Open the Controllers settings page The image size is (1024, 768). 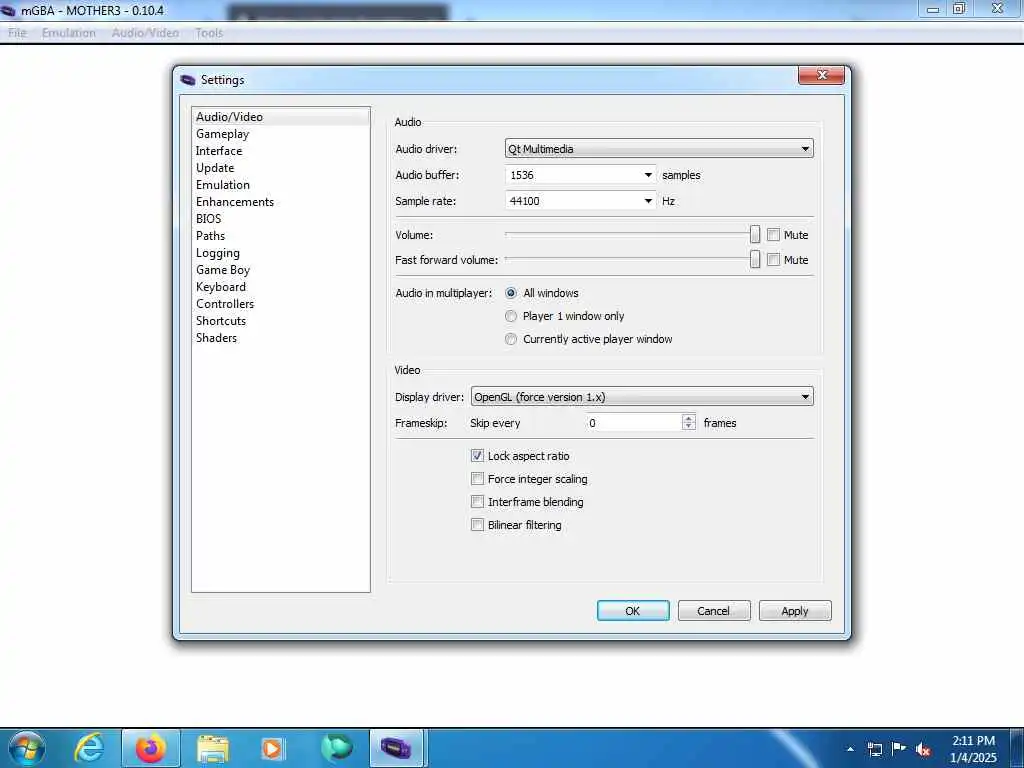tap(281, 304)
